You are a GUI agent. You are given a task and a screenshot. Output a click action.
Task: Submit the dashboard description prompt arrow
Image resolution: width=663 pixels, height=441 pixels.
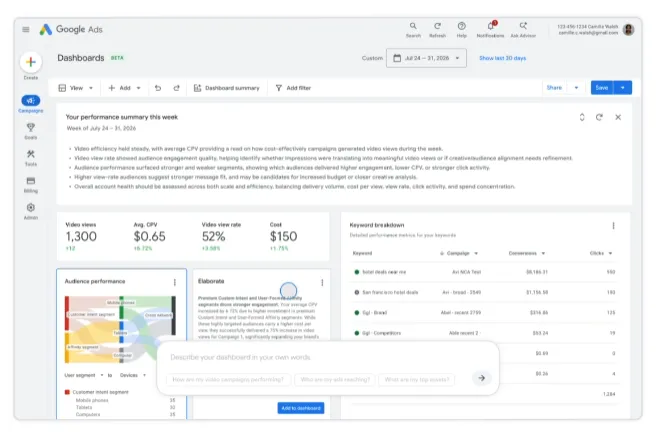(482, 378)
